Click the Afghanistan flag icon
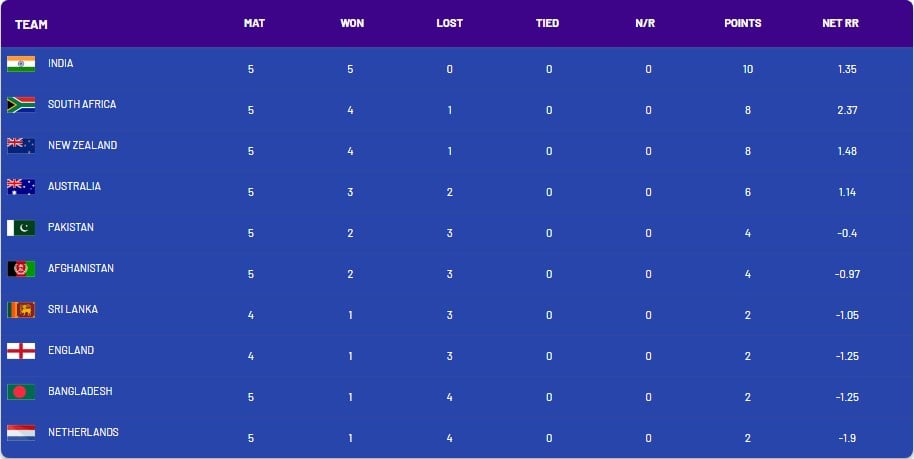The height and width of the screenshot is (459, 914). pyautogui.click(x=21, y=268)
